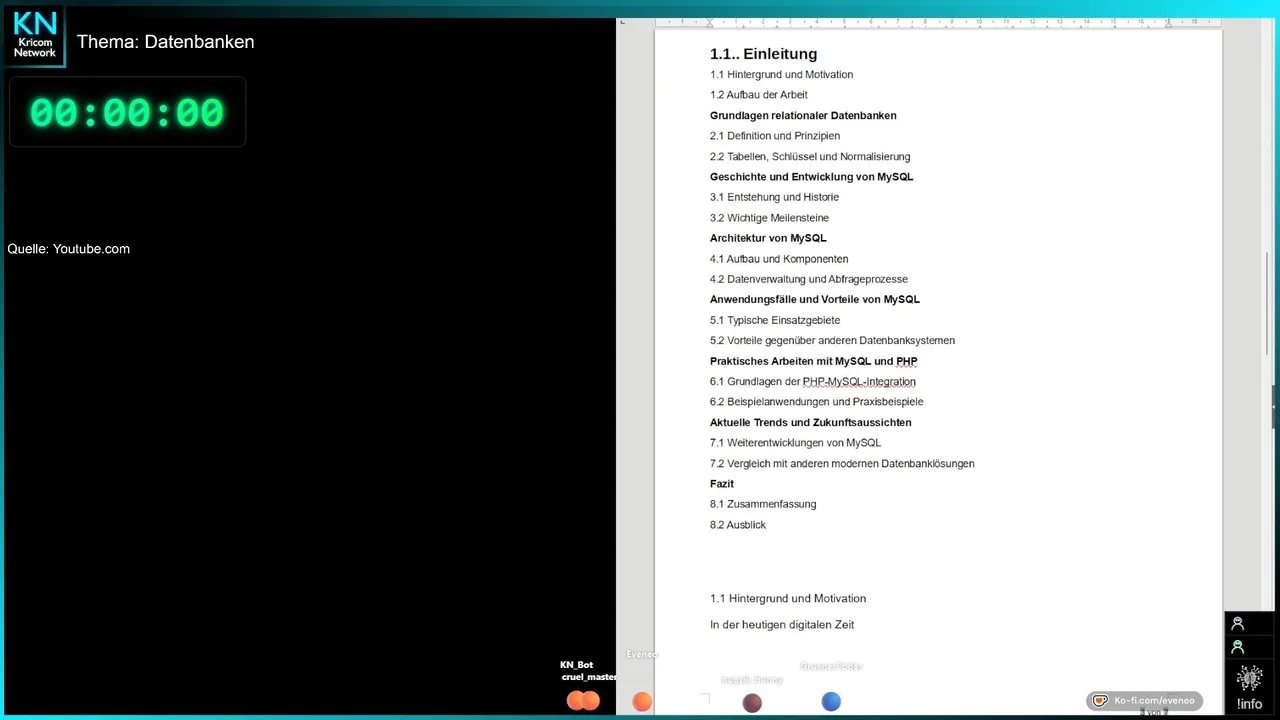1280x720 pixels.
Task: Click the "Thema: Datenbanken" title text
Action: click(x=166, y=42)
